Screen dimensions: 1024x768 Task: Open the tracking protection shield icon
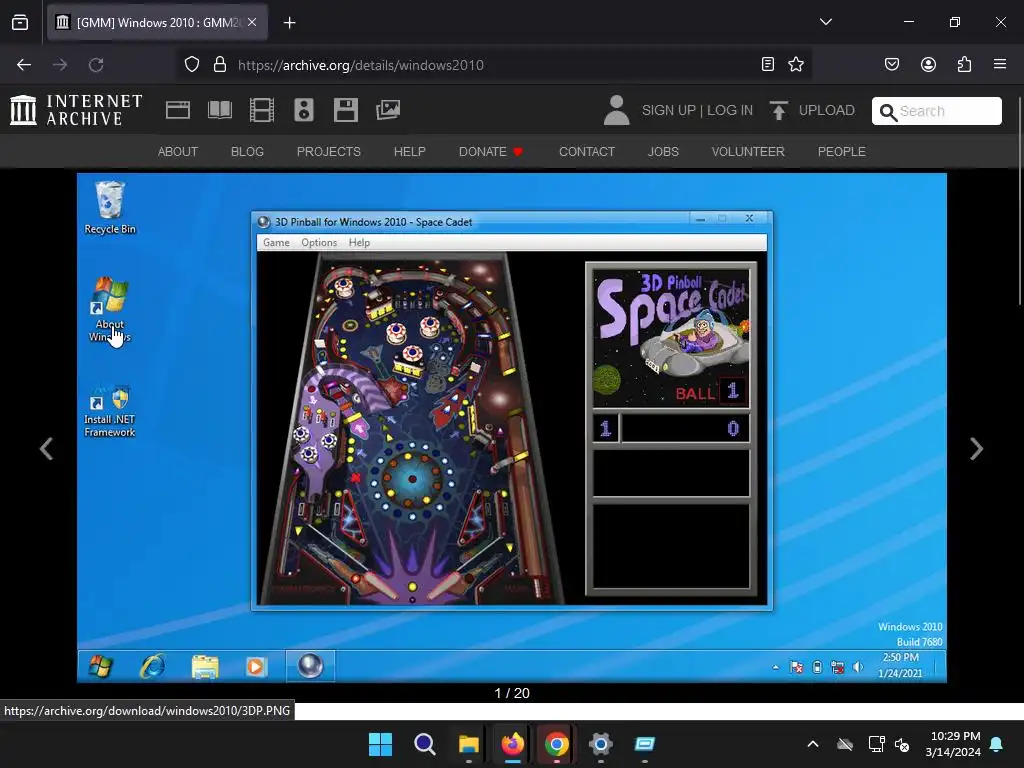click(192, 65)
